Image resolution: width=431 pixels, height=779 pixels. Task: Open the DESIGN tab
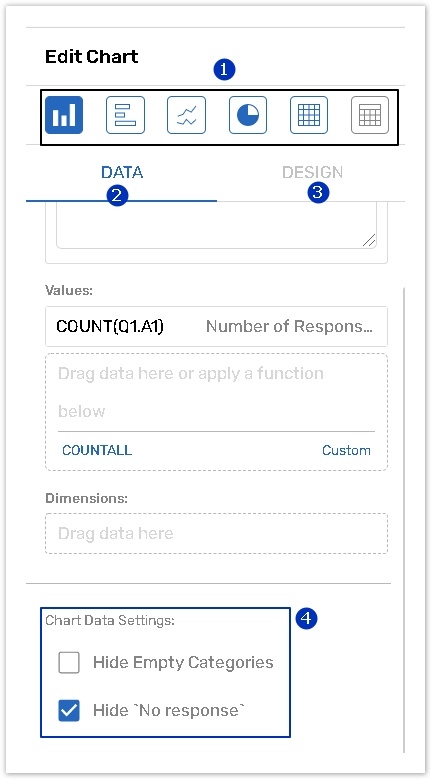click(312, 173)
